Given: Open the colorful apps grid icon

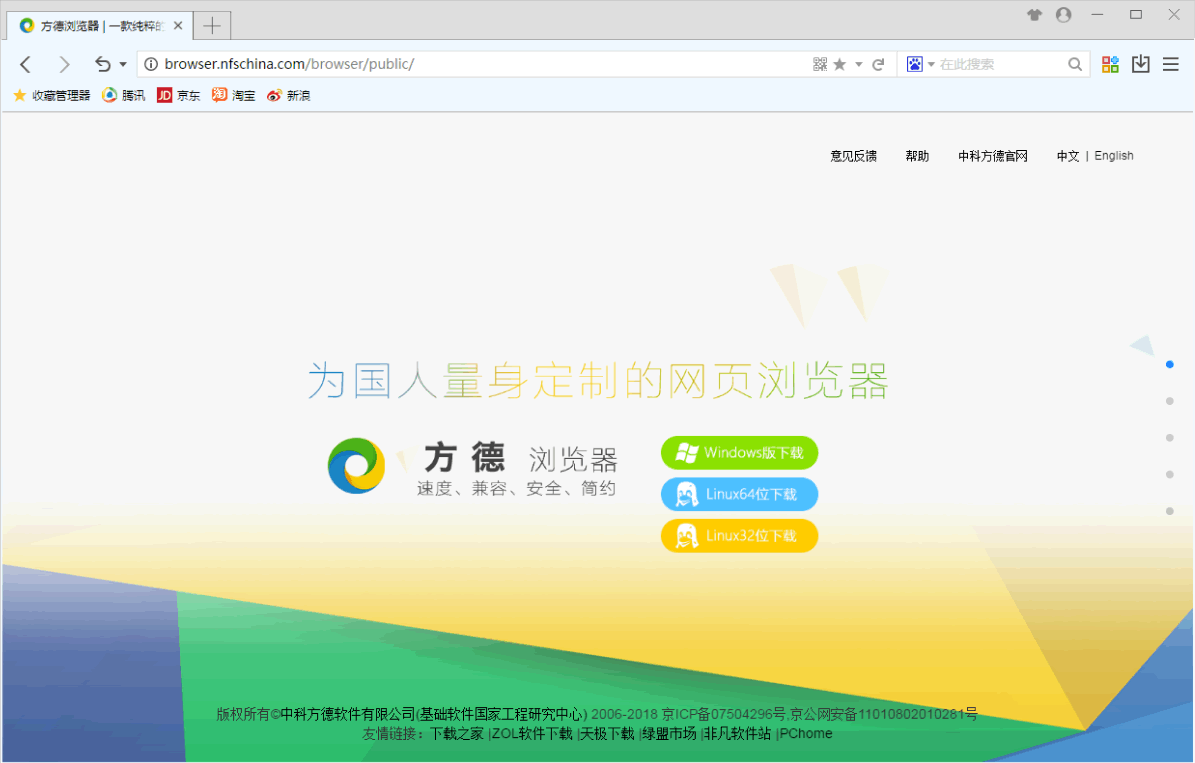Looking at the screenshot, I should click(x=1110, y=64).
